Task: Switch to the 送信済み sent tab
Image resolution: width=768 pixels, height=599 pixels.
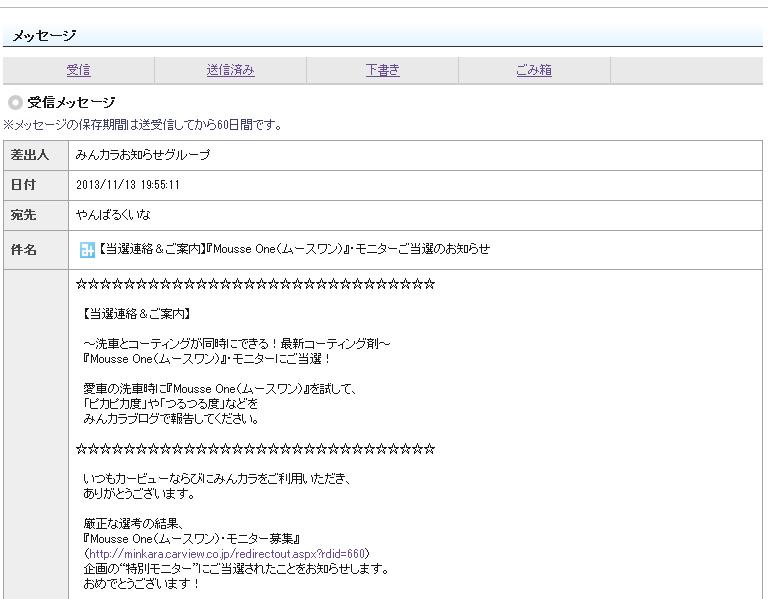Action: (x=230, y=71)
